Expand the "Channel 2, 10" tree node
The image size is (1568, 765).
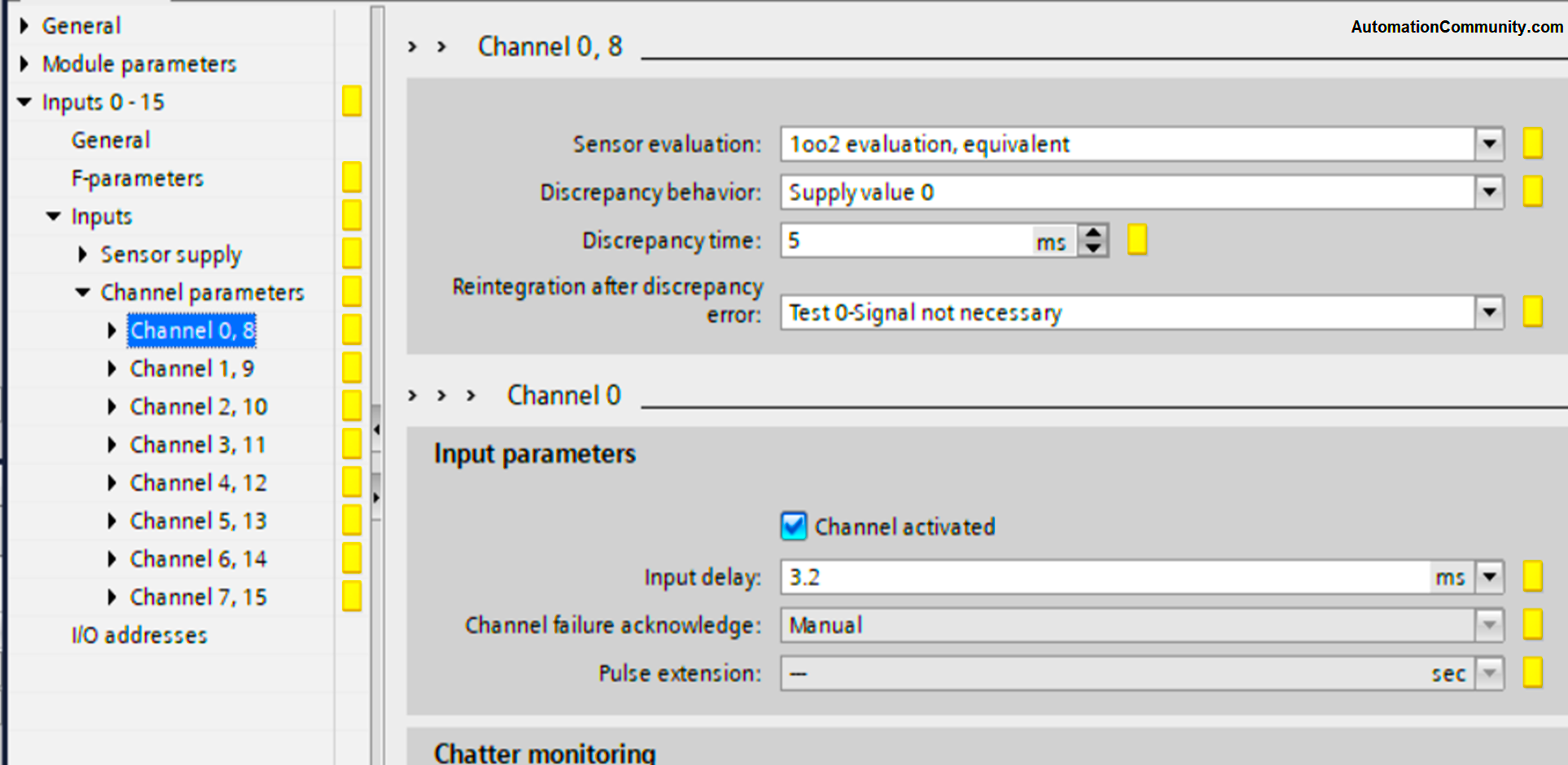(112, 405)
